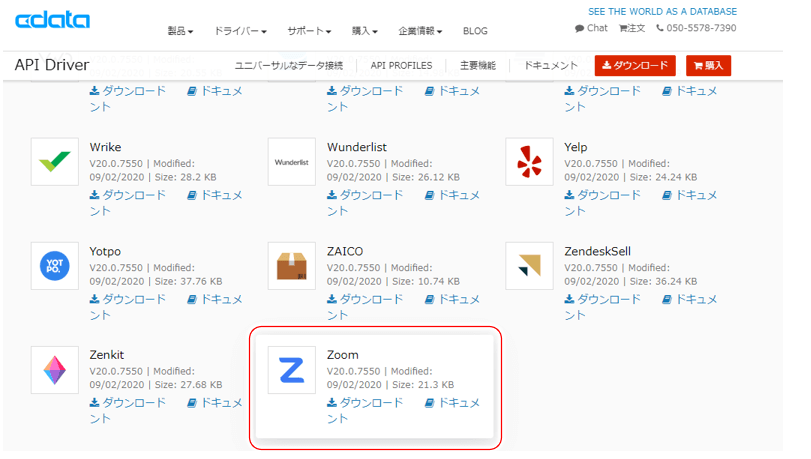Go to the 主要機能 section
811x459 pixels.
[478, 66]
